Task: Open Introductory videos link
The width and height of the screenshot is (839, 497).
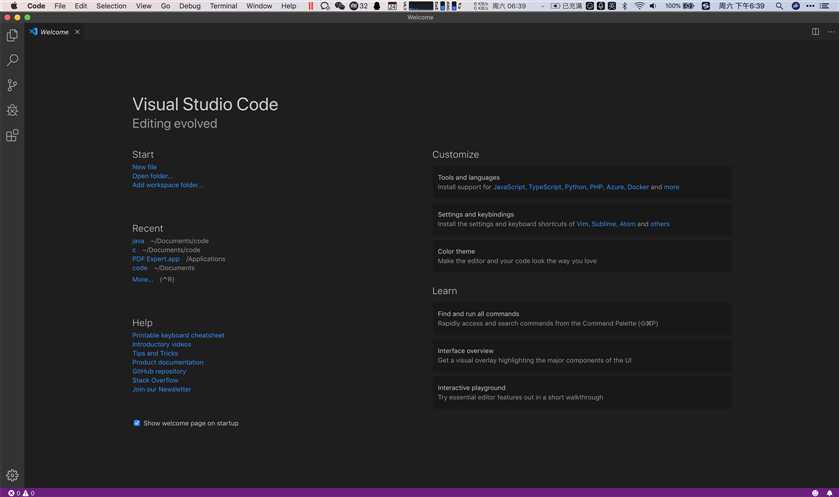Action: click(162, 345)
